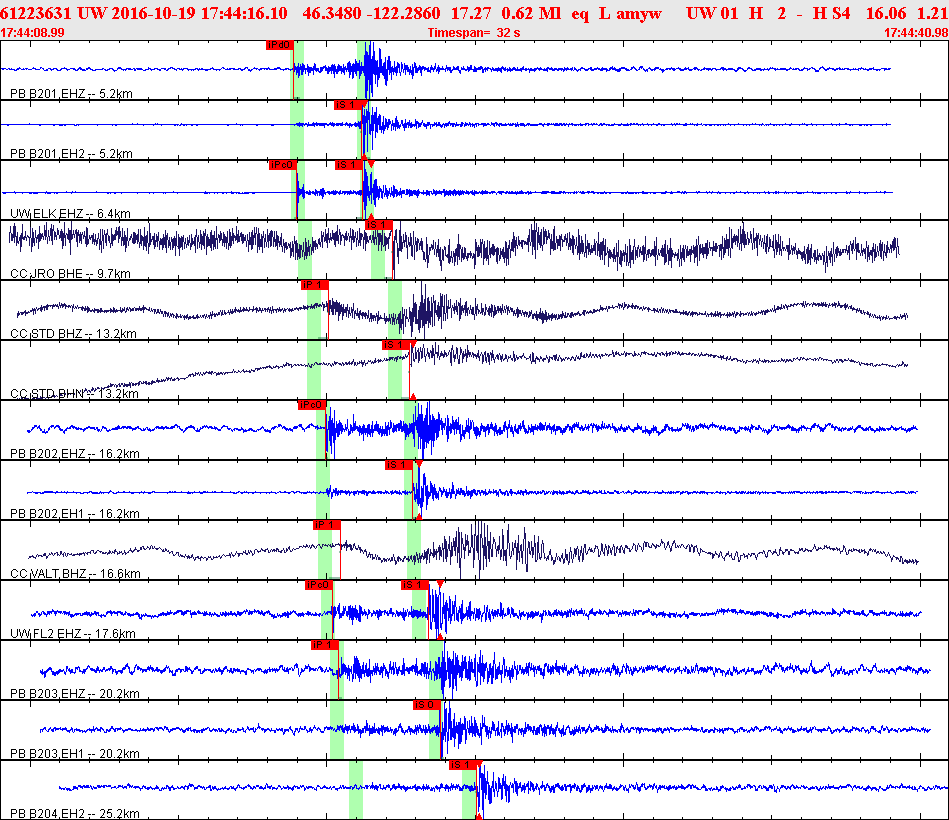Viewport: 949px width, 820px height.
Task: Select the iS 1 pick flag on CC STD BHN
Action: pos(396,345)
